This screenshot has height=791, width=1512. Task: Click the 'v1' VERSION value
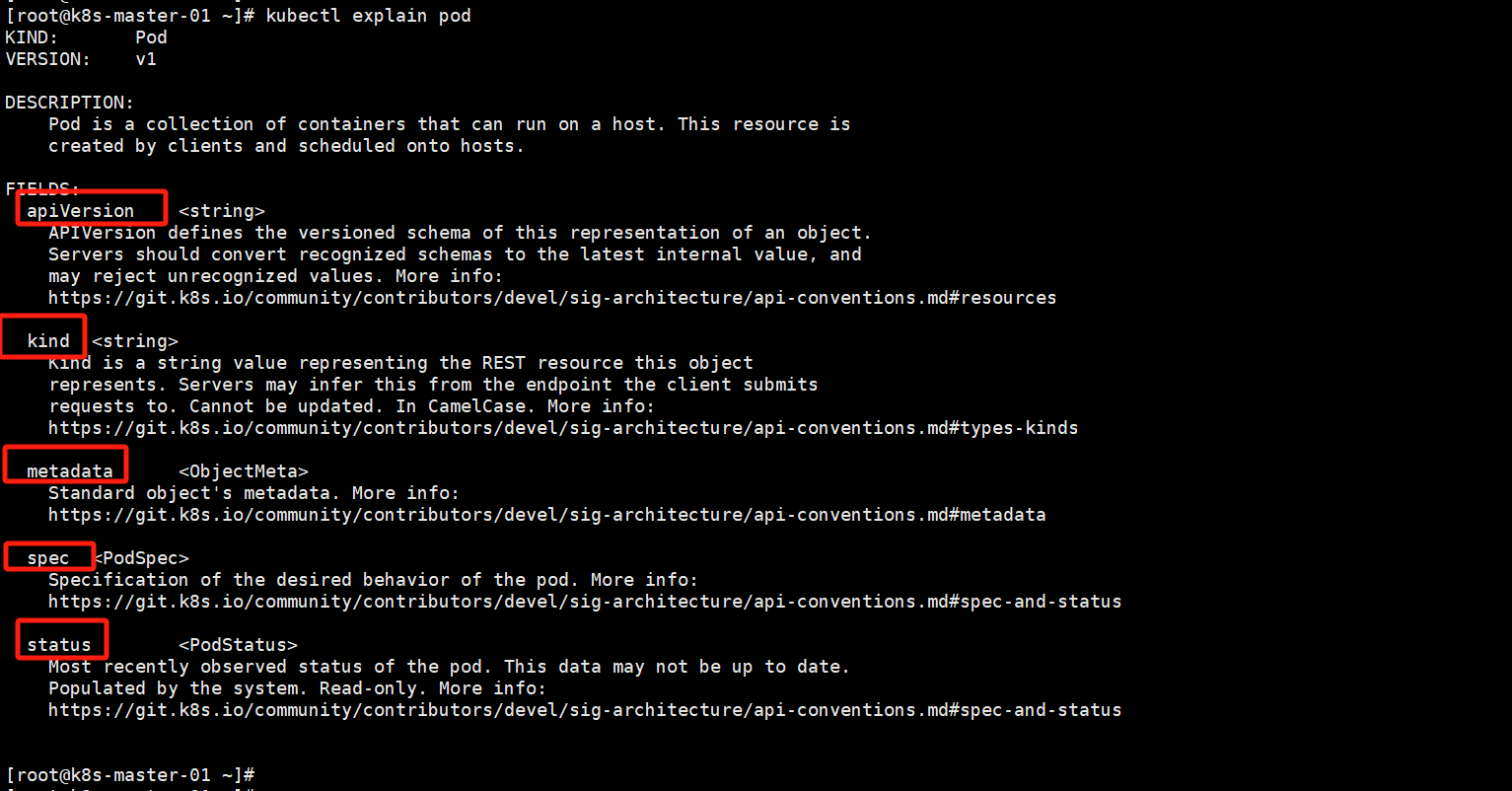pos(146,59)
